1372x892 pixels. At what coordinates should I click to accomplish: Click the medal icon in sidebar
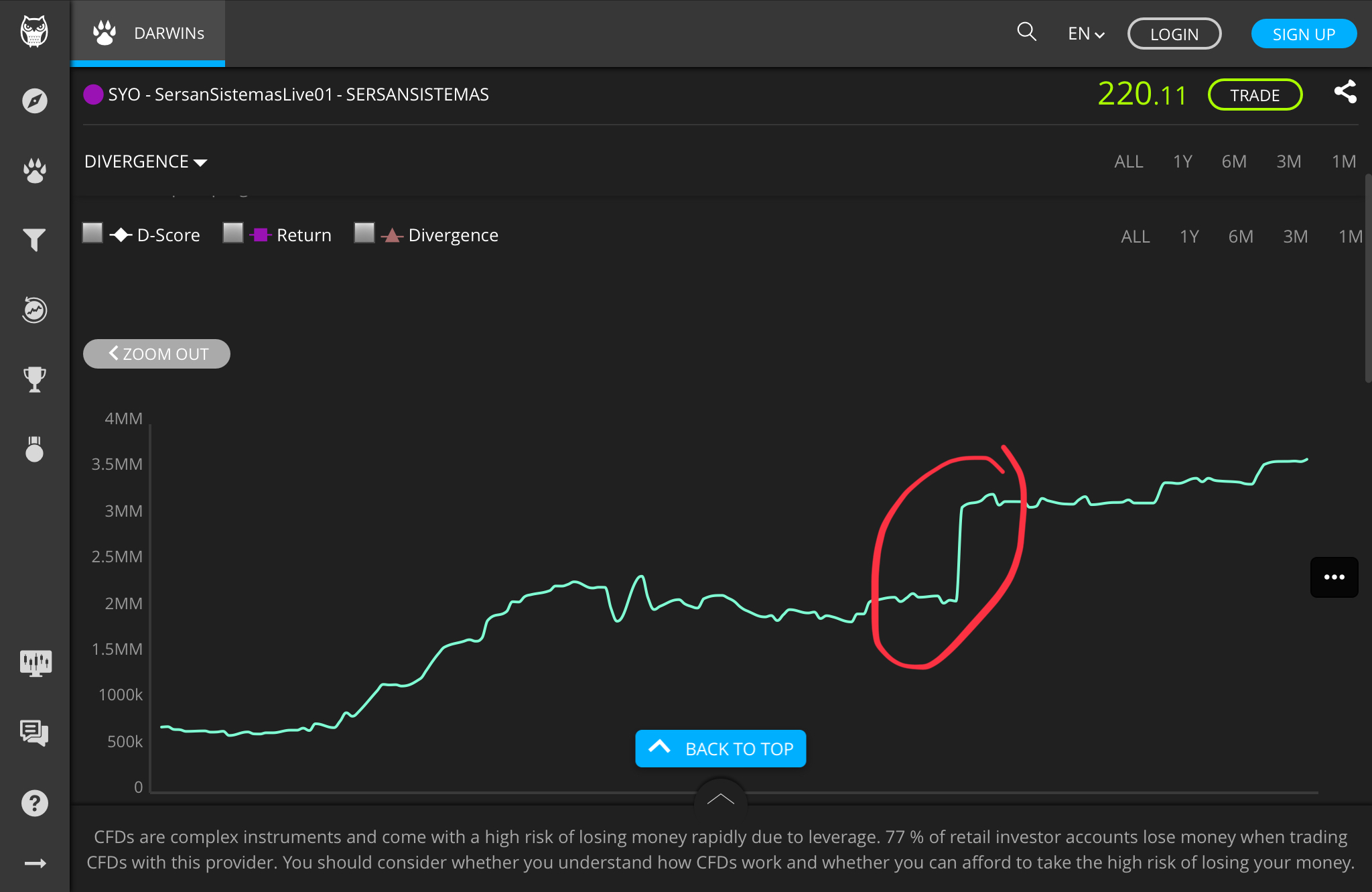tap(34, 449)
